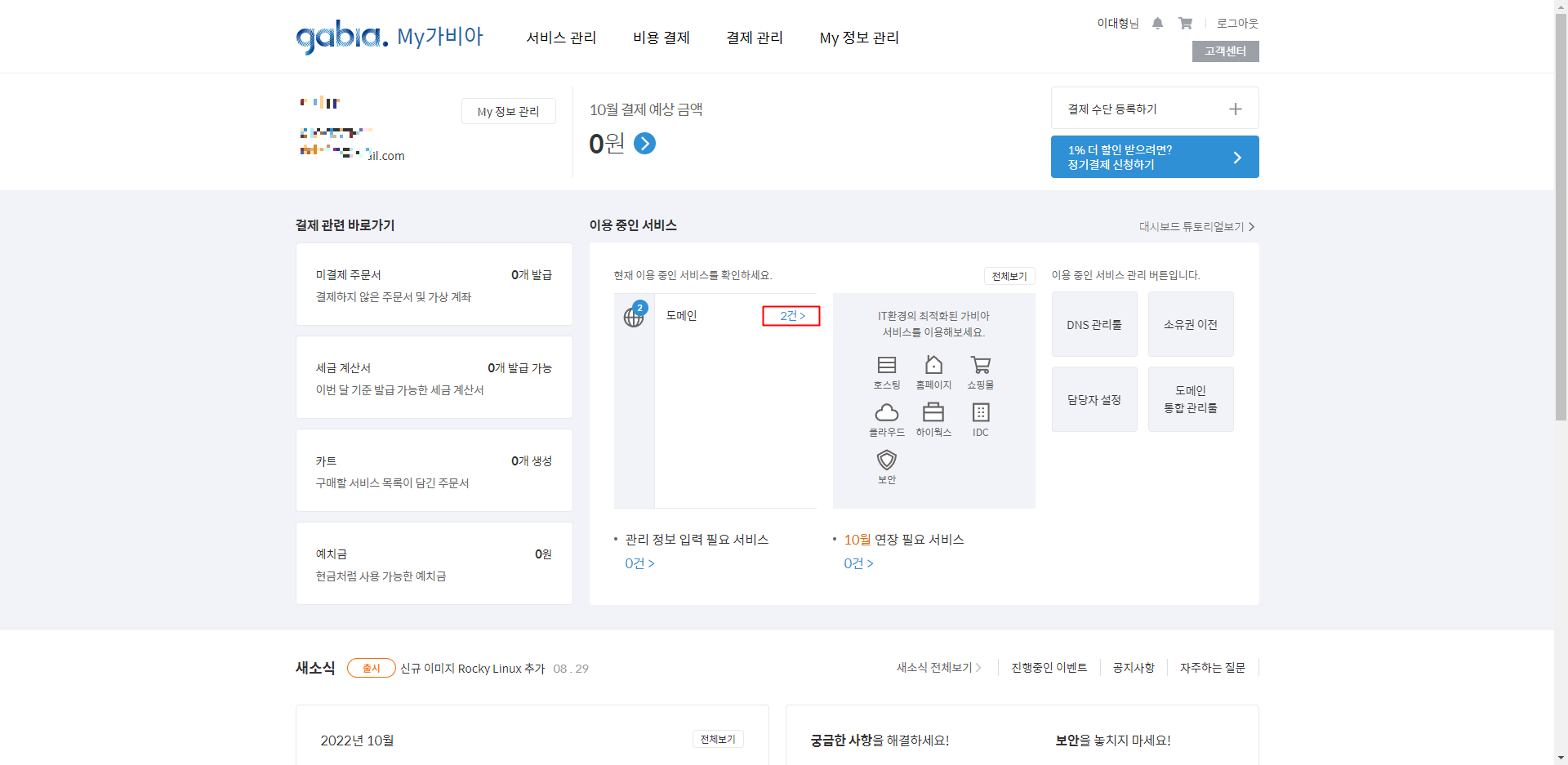Click the 이대형님 user name
The image size is (1568, 765).
1117,24
